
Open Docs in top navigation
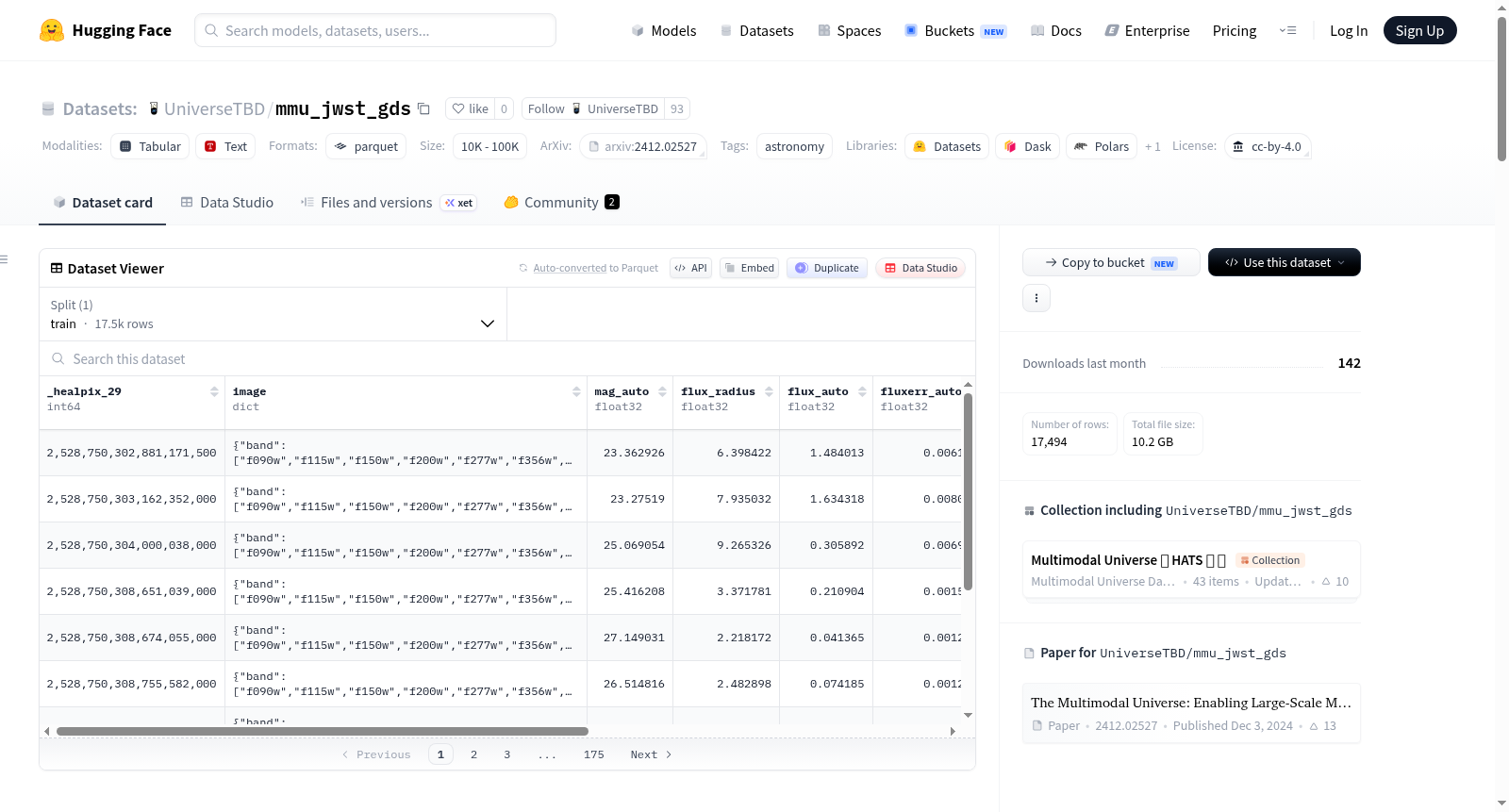coord(1056,30)
